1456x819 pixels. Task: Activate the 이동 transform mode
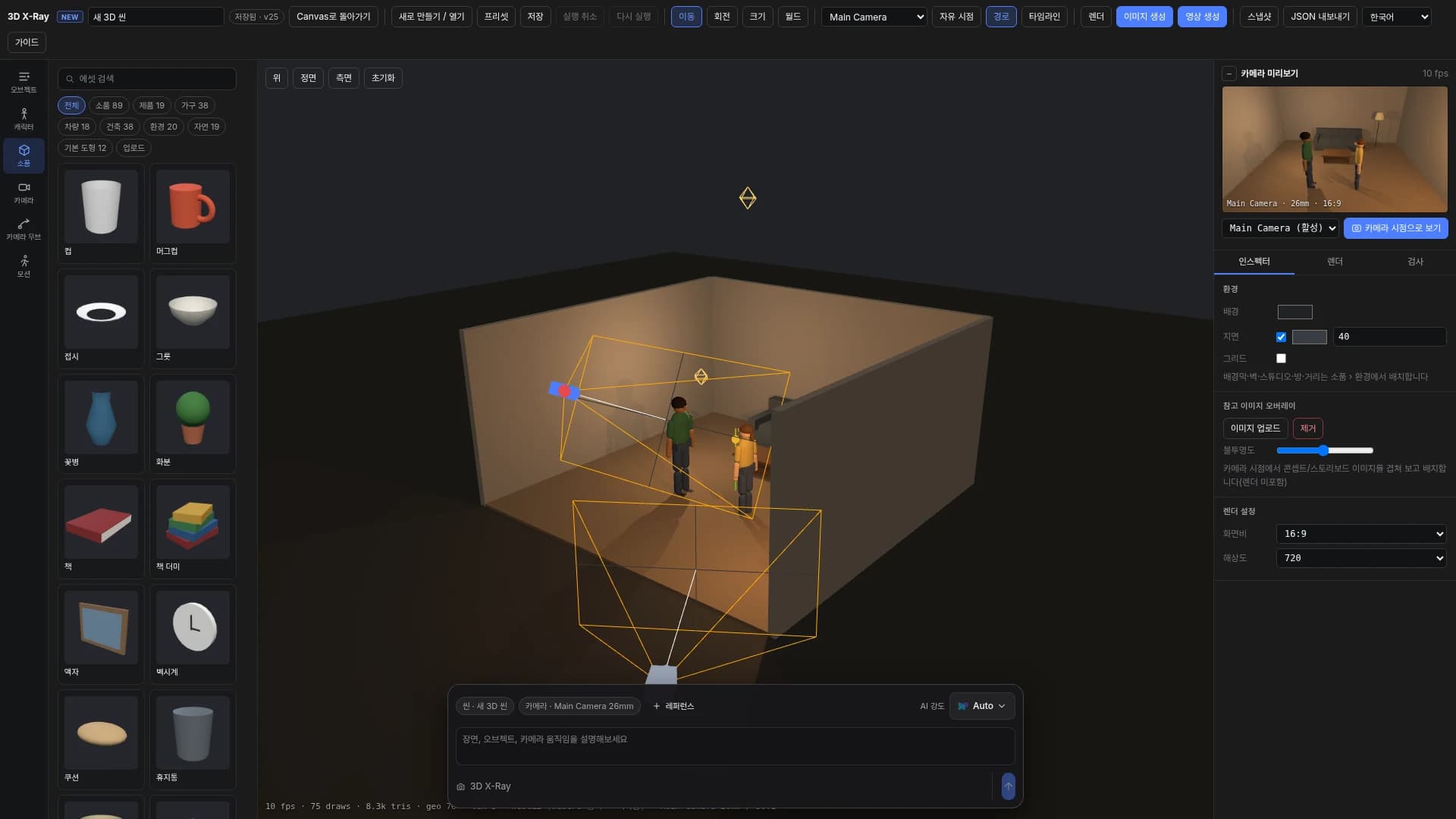click(686, 17)
